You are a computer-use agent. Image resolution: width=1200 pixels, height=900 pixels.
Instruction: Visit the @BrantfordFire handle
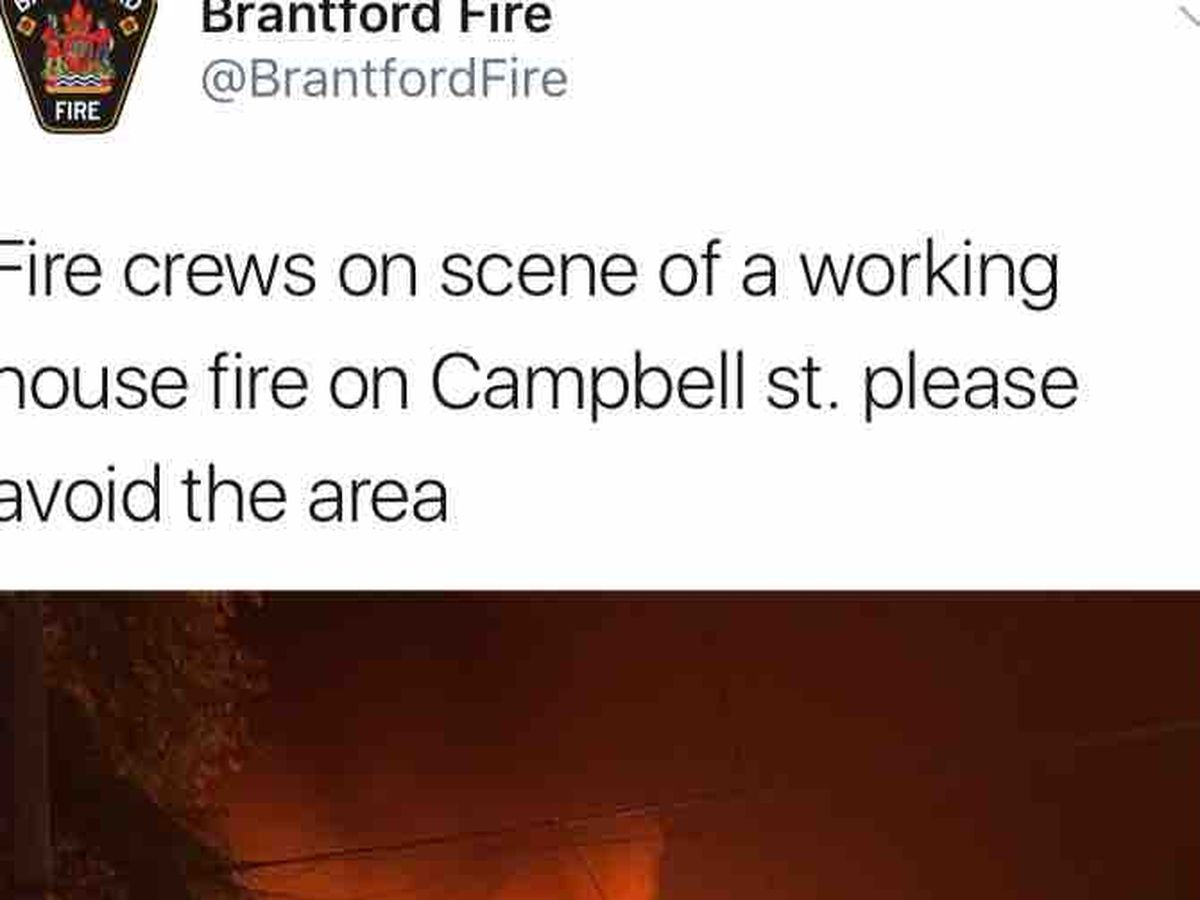pyautogui.click(x=384, y=80)
